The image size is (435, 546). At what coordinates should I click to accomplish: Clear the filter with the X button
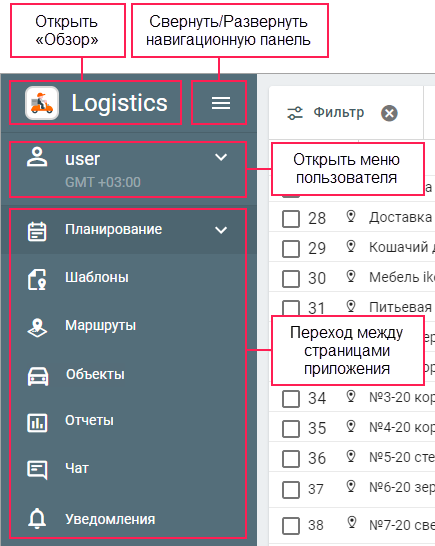click(389, 113)
